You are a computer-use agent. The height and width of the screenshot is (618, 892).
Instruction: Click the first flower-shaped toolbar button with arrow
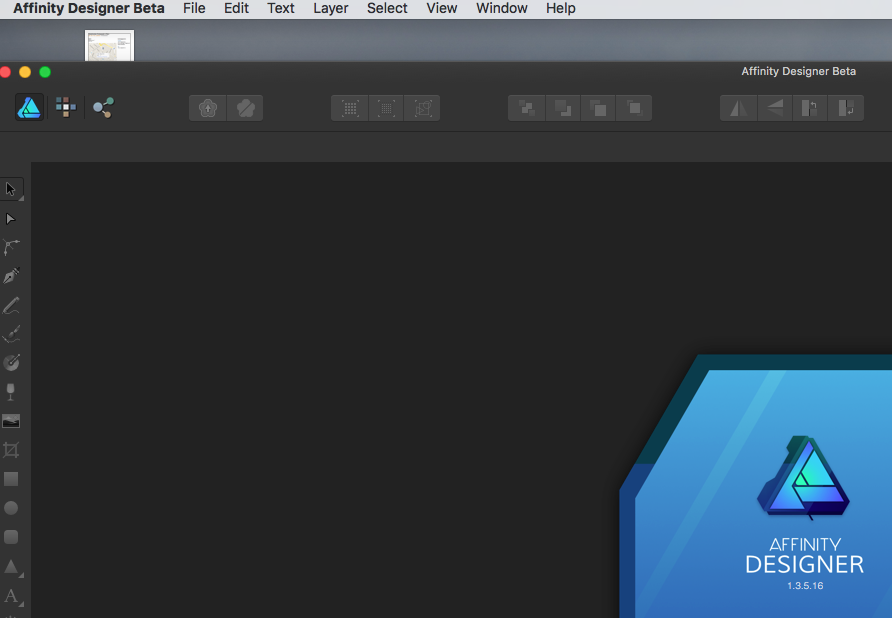[x=208, y=108]
